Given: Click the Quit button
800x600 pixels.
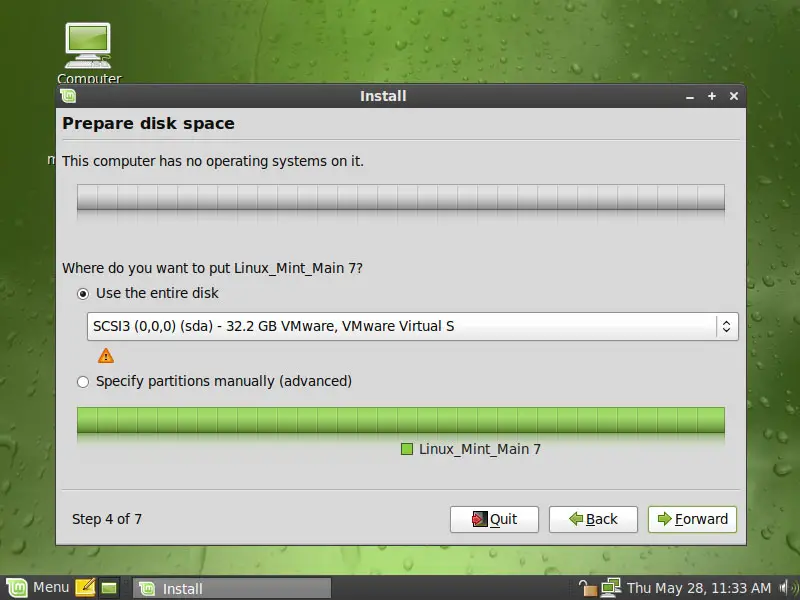Looking at the screenshot, I should pyautogui.click(x=494, y=519).
